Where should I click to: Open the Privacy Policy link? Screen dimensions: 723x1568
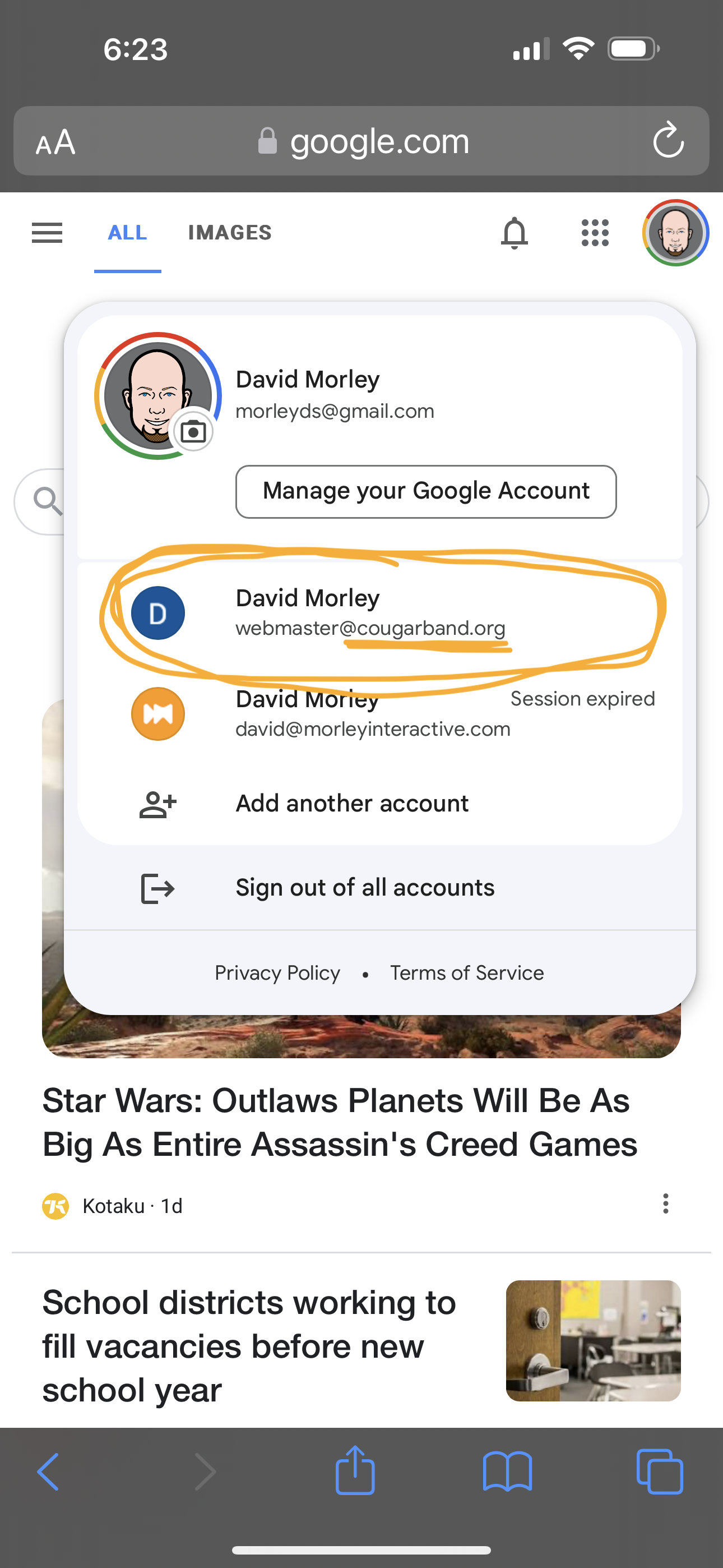point(277,972)
